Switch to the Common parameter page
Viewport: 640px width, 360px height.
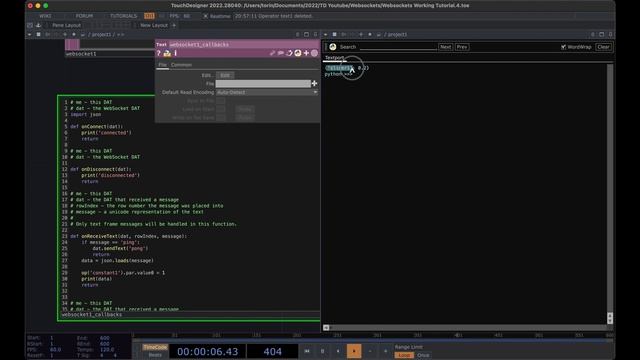point(181,65)
